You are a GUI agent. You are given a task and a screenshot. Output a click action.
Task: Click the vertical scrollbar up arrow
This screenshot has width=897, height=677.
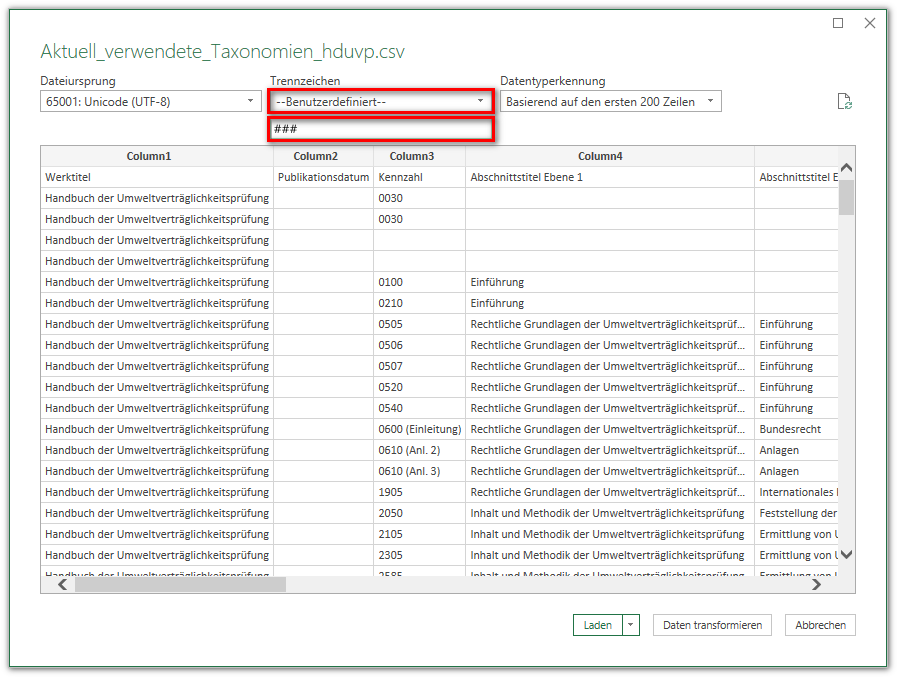(x=846, y=167)
